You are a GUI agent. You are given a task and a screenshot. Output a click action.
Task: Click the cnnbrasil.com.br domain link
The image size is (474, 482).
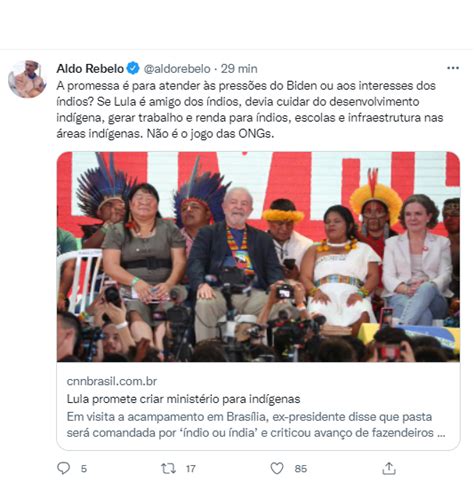(112, 381)
